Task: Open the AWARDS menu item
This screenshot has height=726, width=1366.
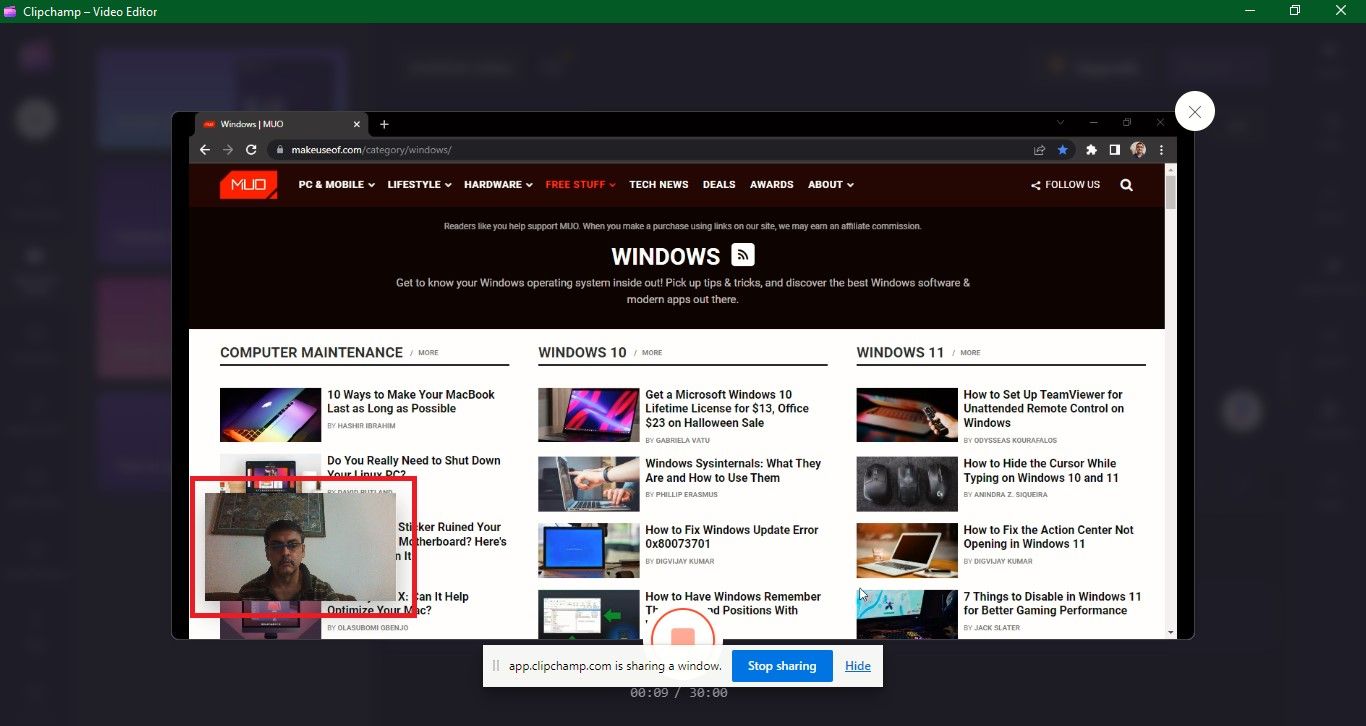Action: [772, 185]
